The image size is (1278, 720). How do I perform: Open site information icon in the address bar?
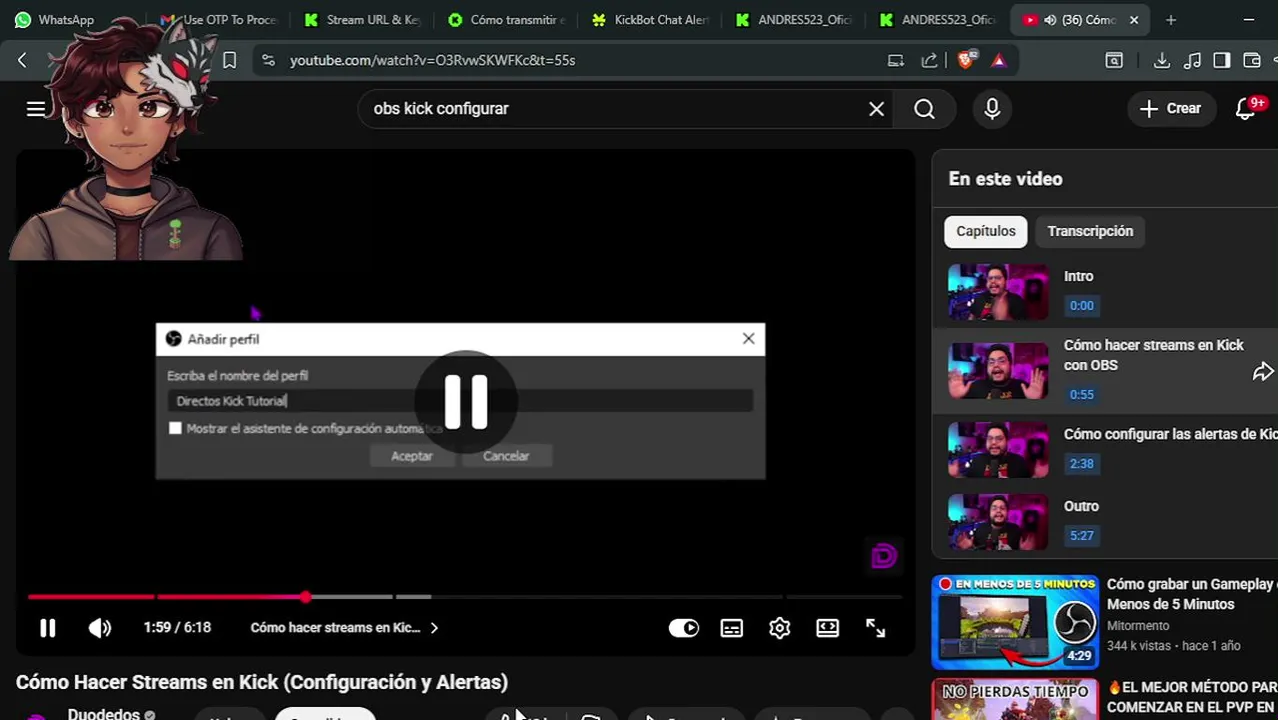(x=267, y=60)
